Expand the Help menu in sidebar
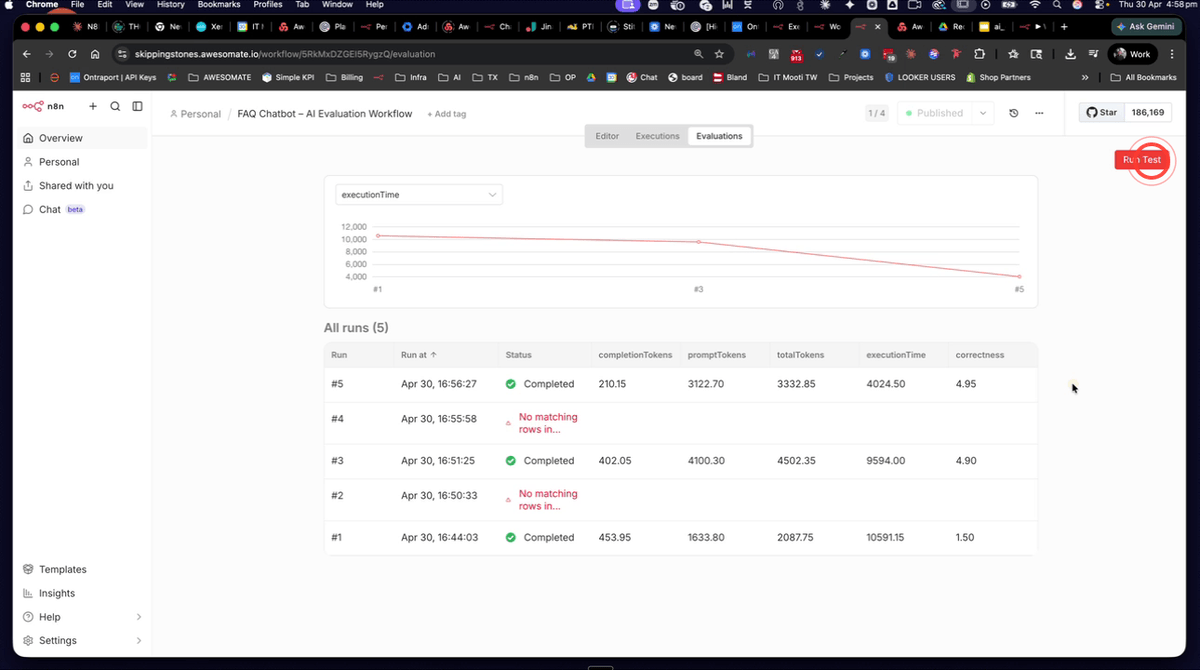The image size is (1200, 670). [x=84, y=617]
